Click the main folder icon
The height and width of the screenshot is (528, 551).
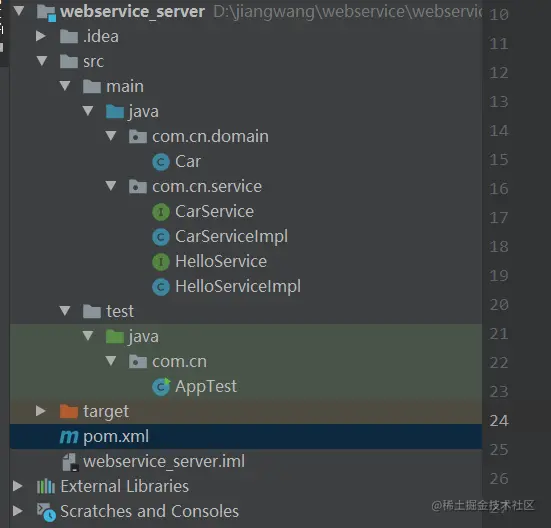click(92, 86)
